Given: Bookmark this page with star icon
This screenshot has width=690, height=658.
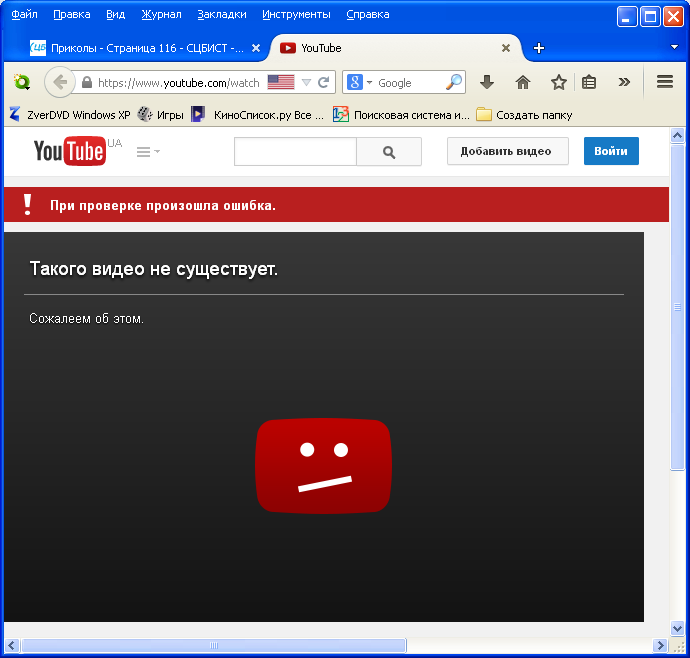Looking at the screenshot, I should click(x=558, y=82).
